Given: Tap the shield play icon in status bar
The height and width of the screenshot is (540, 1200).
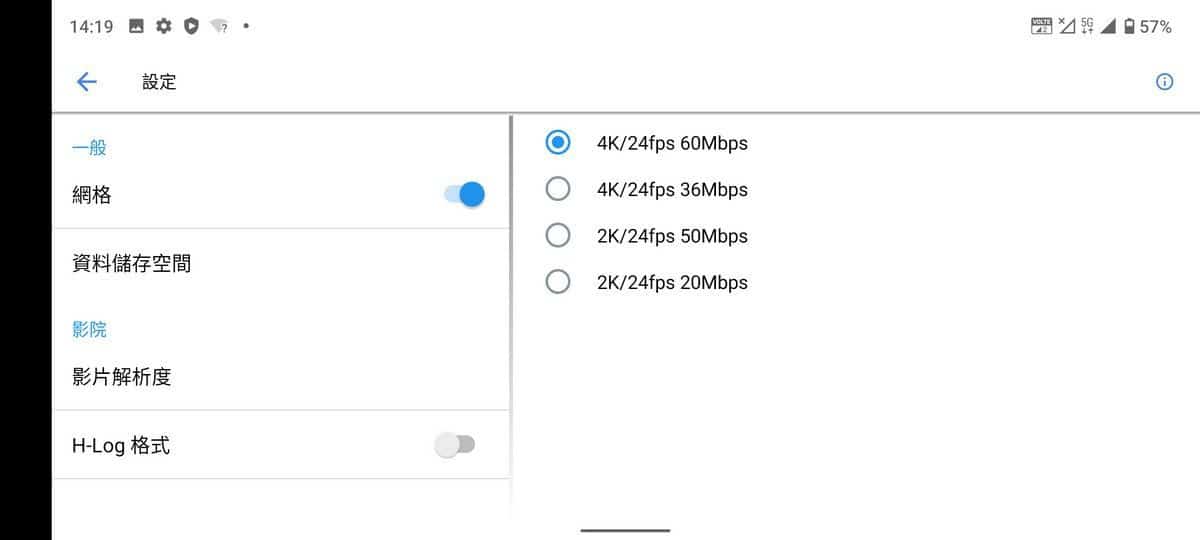Looking at the screenshot, I should click(191, 27).
